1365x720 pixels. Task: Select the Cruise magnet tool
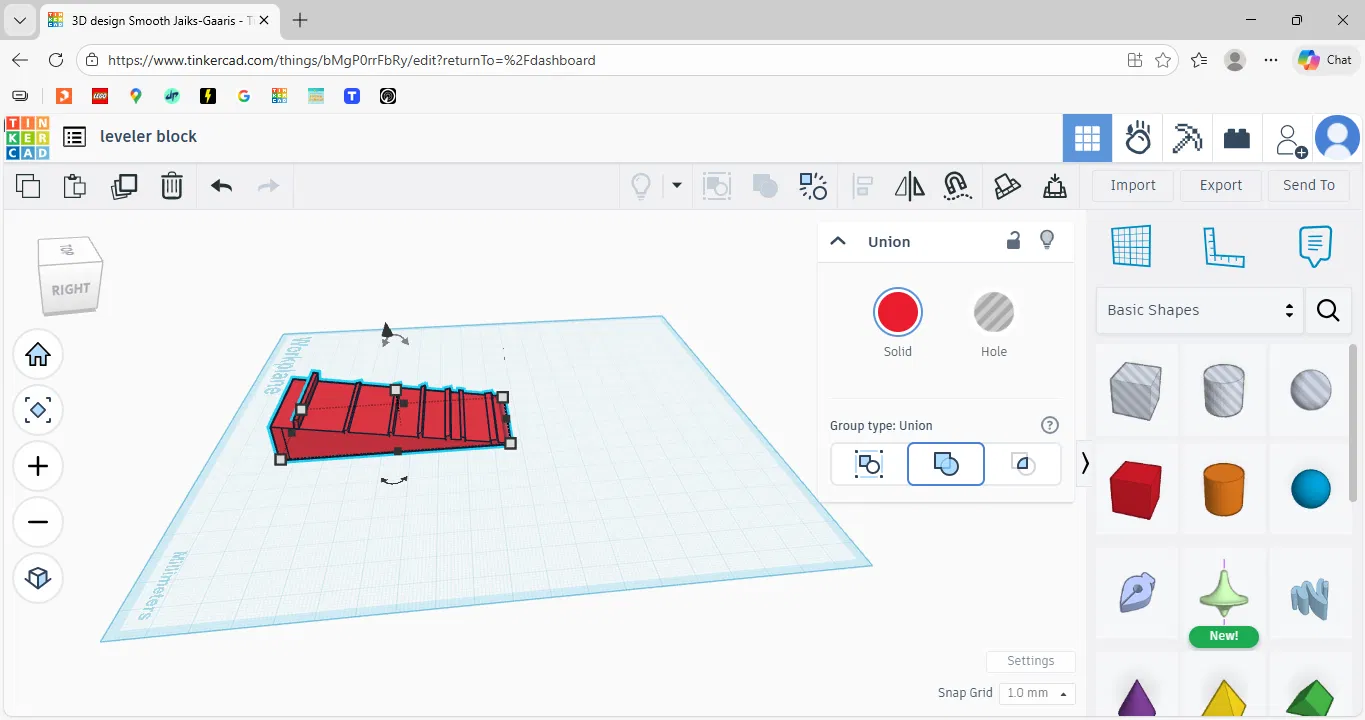point(958,186)
